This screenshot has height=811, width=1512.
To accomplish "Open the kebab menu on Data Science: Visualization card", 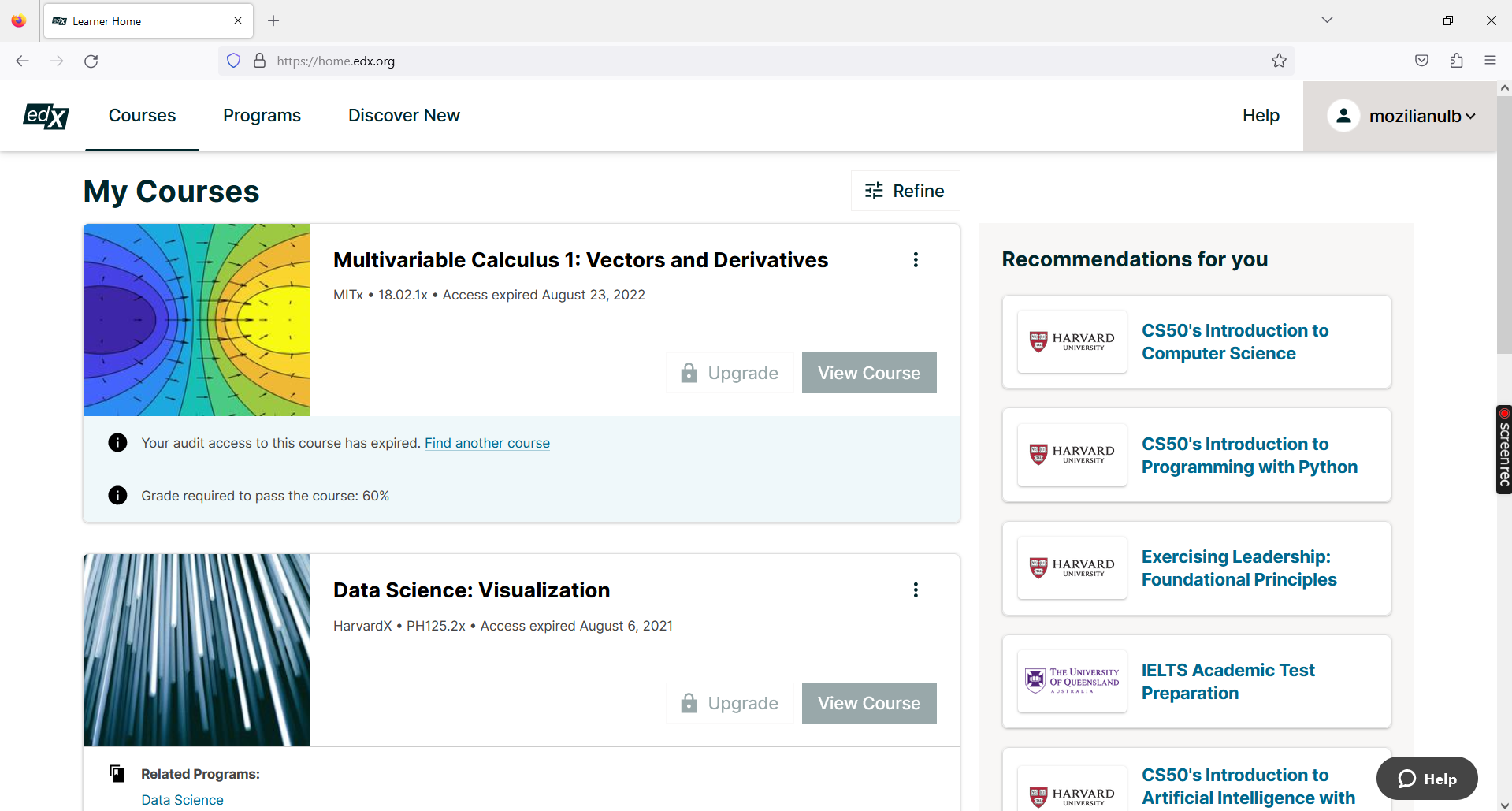I will (915, 589).
